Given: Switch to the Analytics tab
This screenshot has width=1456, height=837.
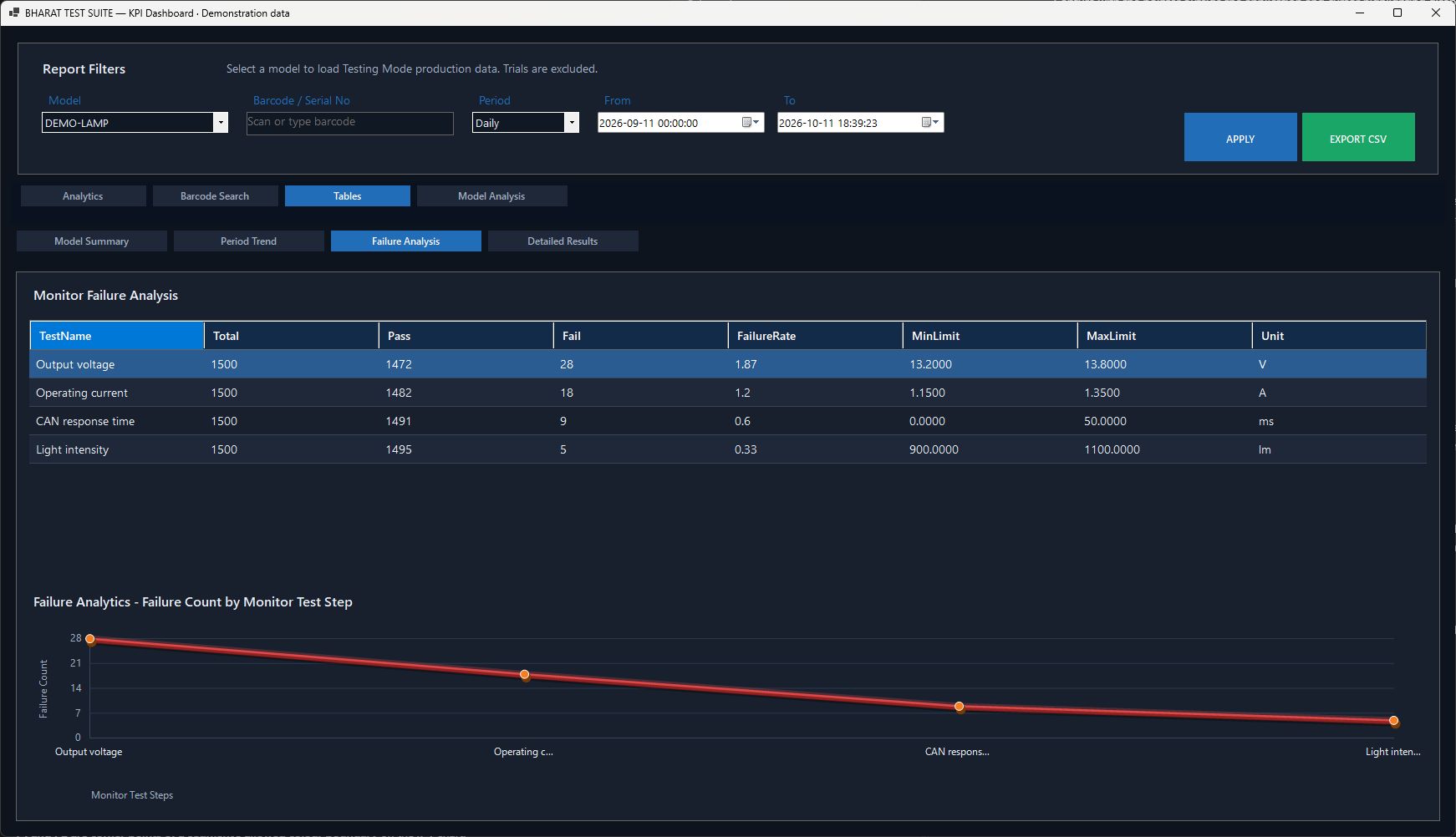Looking at the screenshot, I should pyautogui.click(x=83, y=196).
